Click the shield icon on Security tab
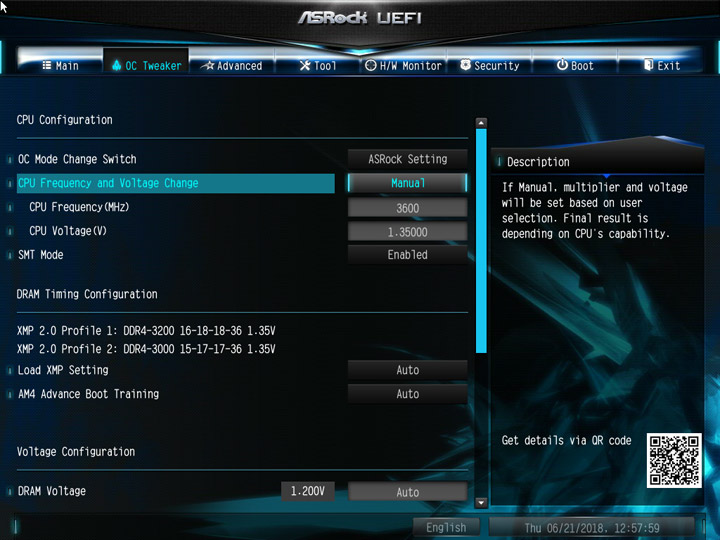 coord(465,65)
